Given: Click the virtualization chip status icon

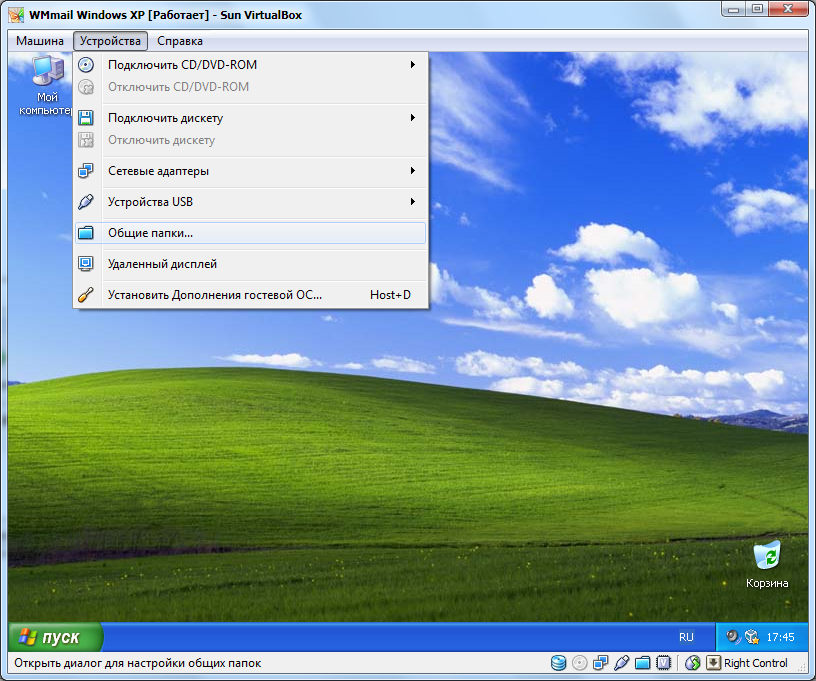Looking at the screenshot, I should tap(664, 663).
